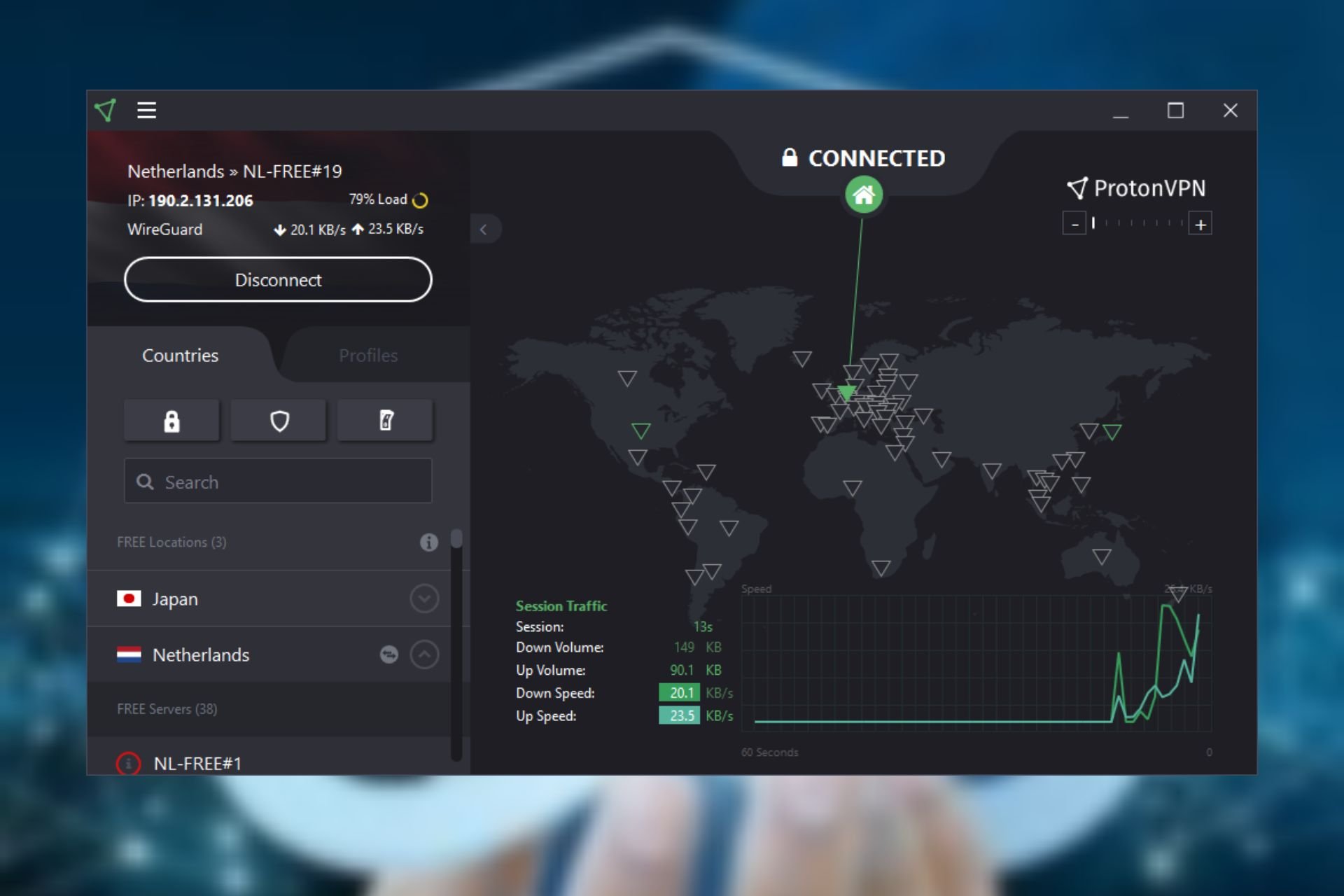Open FREE Locations info icon

pos(428,542)
